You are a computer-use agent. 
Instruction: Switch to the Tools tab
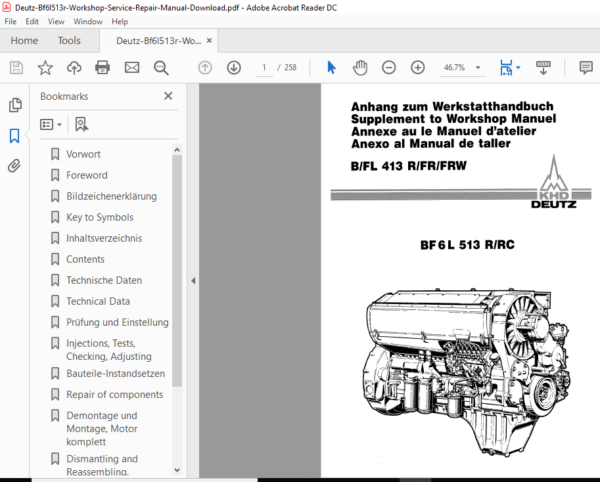(69, 41)
